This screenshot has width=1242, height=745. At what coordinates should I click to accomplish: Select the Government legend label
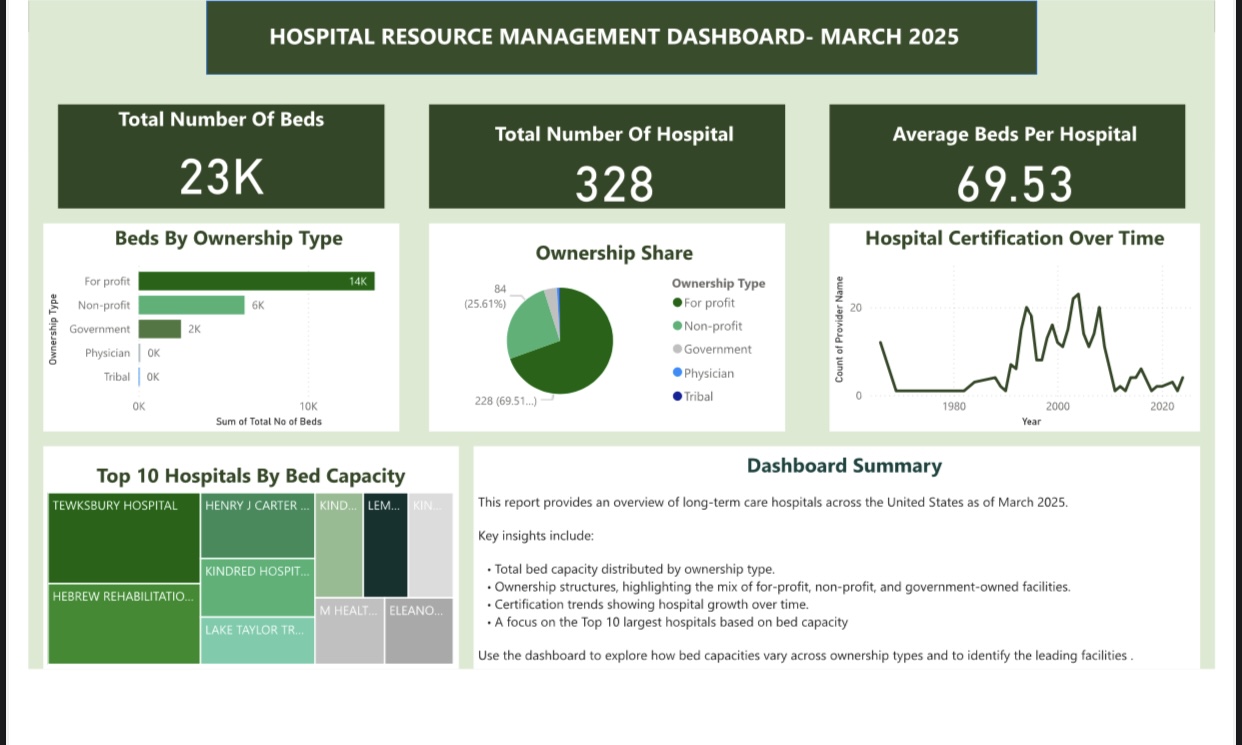point(718,349)
